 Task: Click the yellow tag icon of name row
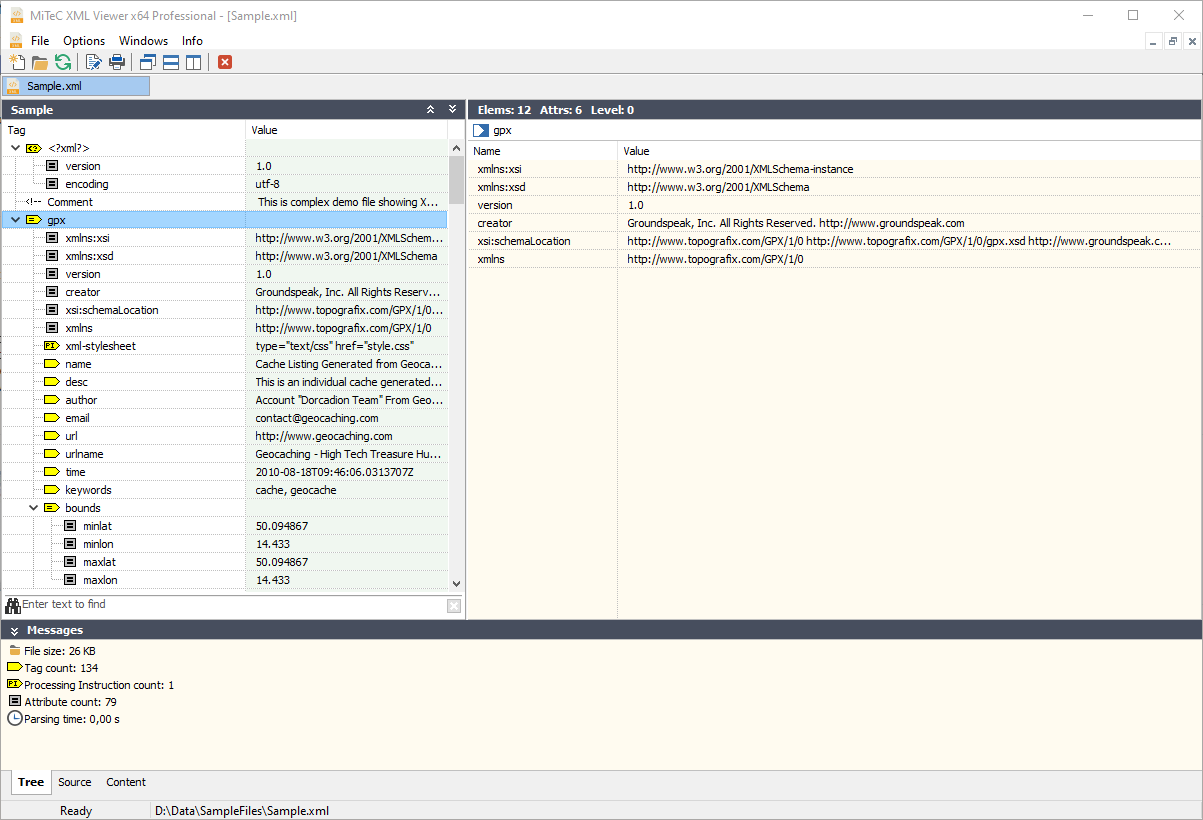pos(52,364)
